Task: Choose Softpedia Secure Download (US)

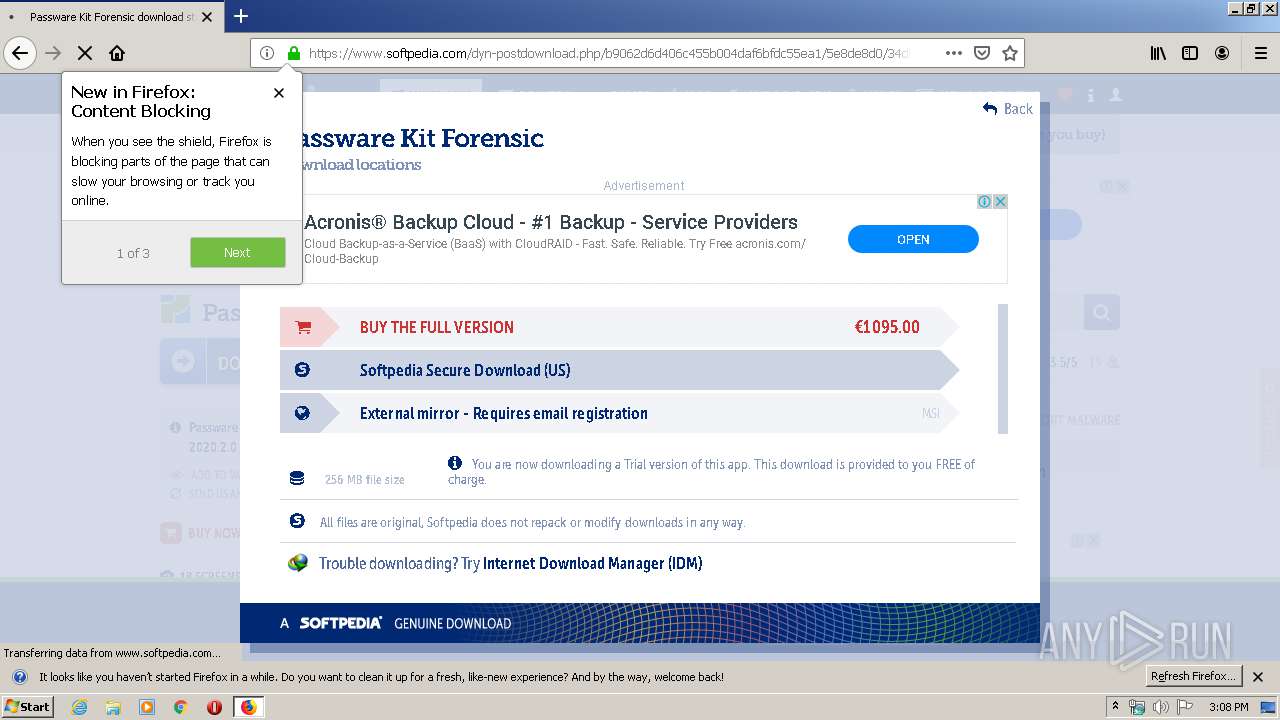Action: click(619, 370)
